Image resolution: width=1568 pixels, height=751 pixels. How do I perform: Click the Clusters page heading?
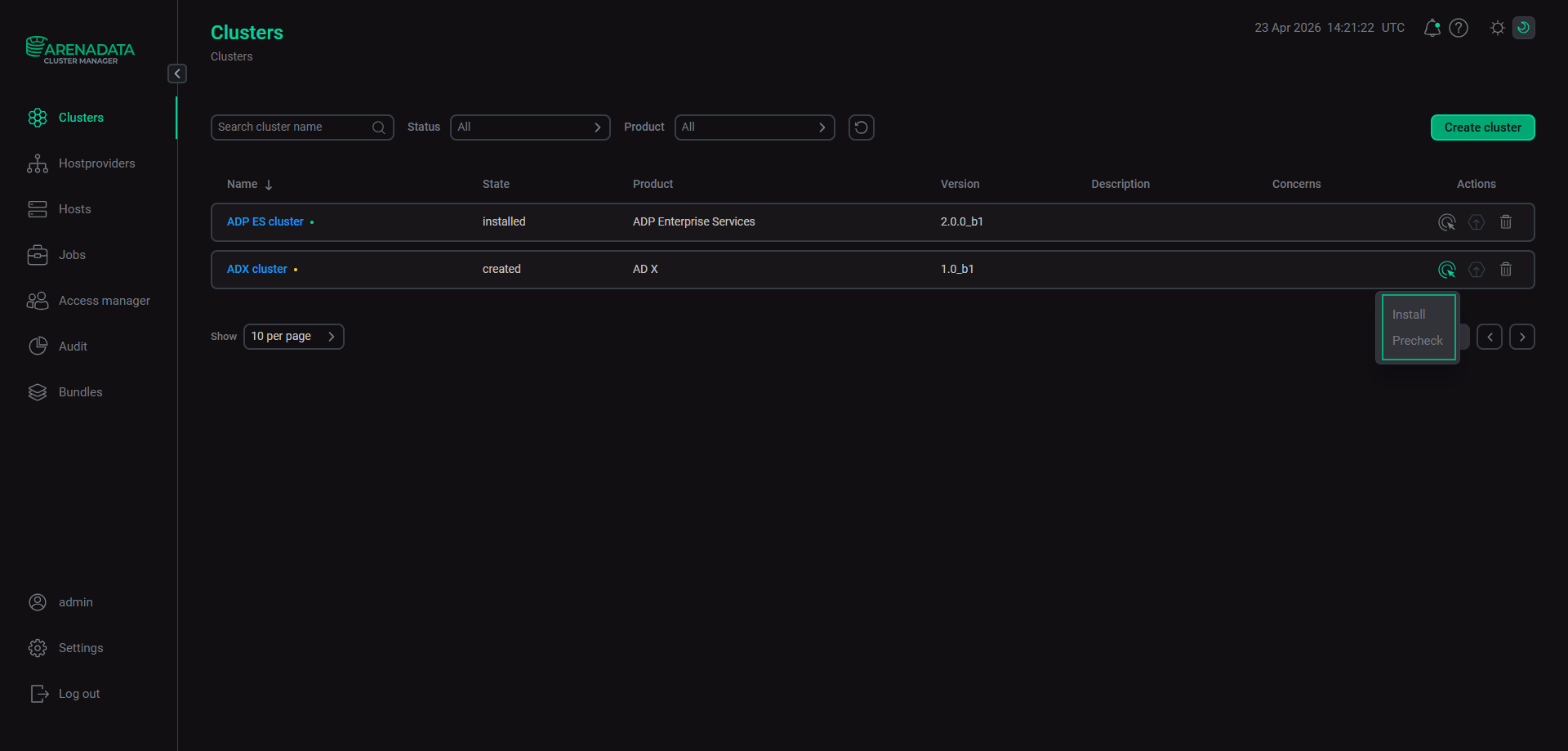click(x=247, y=33)
